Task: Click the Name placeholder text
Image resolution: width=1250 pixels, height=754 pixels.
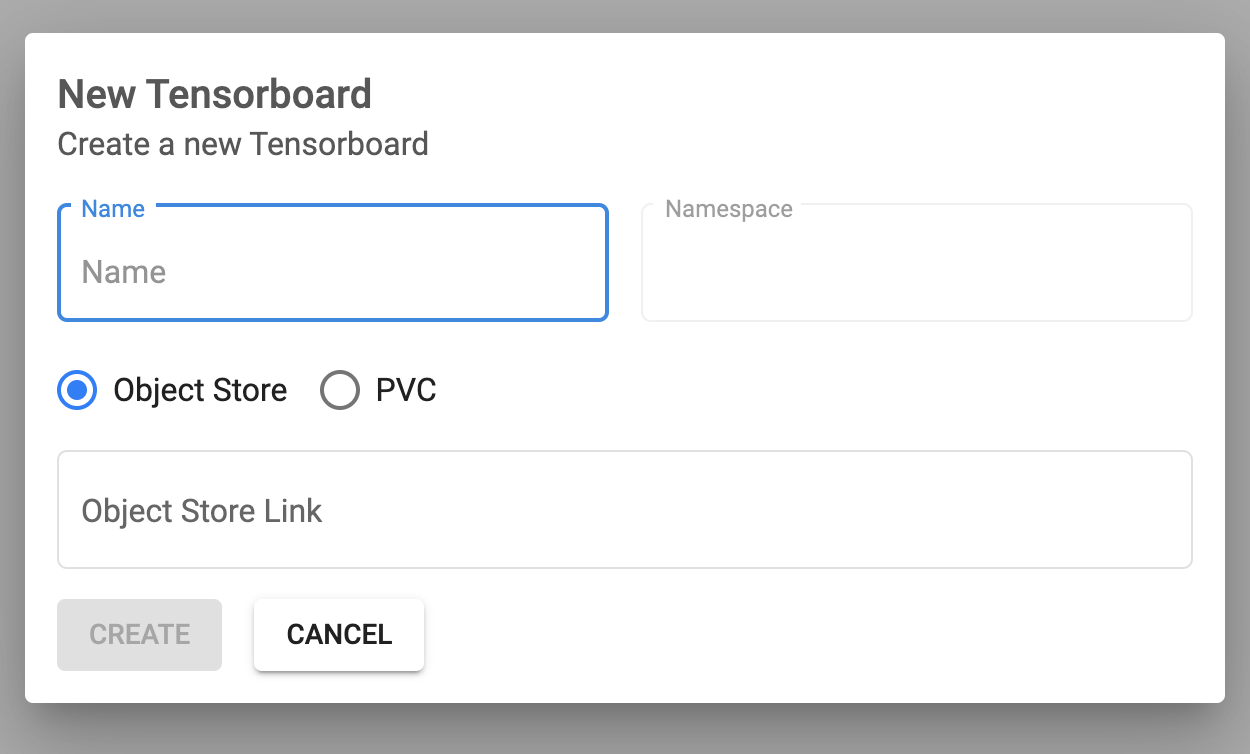Action: (123, 272)
